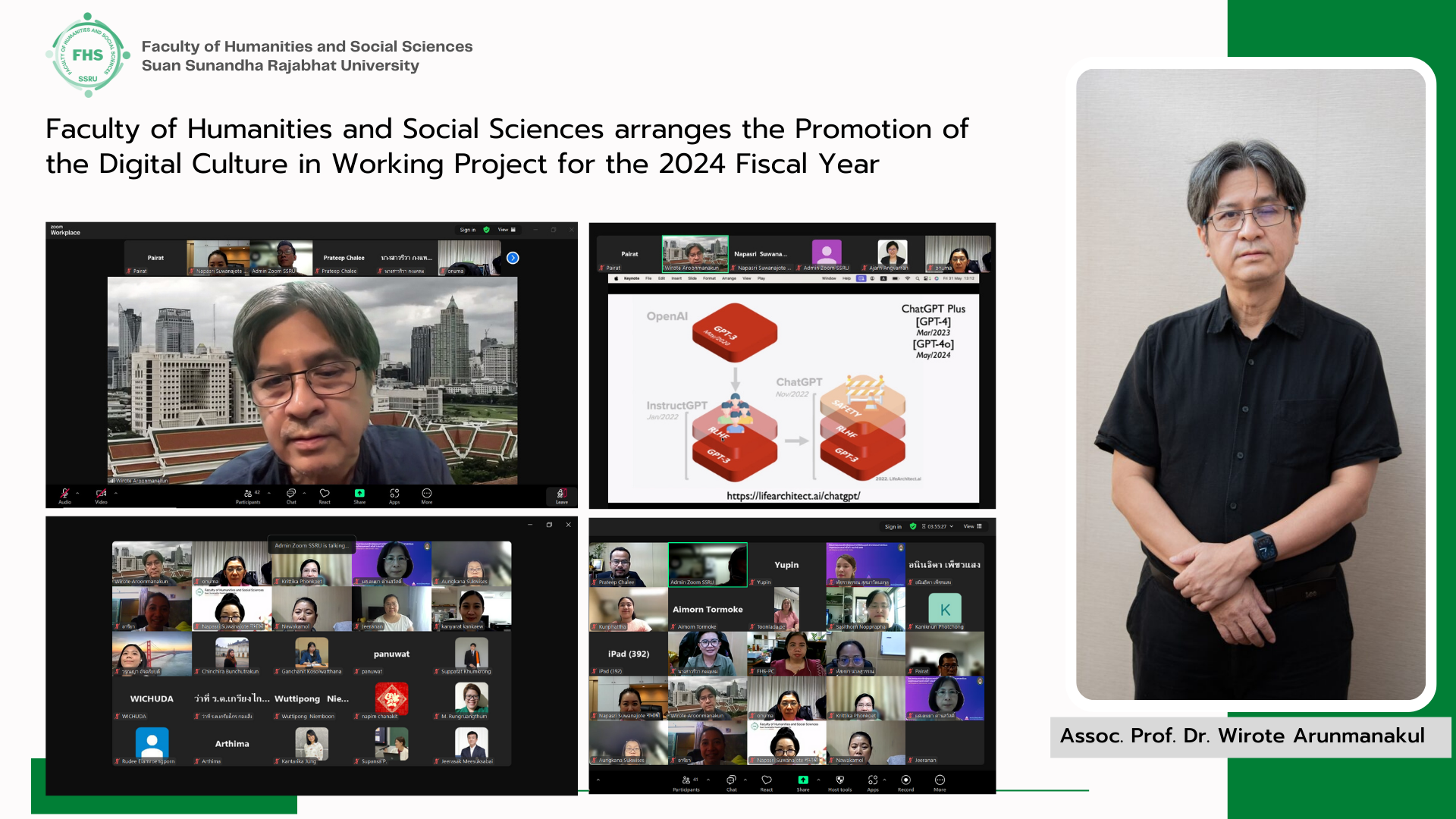Viewport: 1456px width, 819px height.
Task: Open the React heart icon in first window
Action: (325, 494)
